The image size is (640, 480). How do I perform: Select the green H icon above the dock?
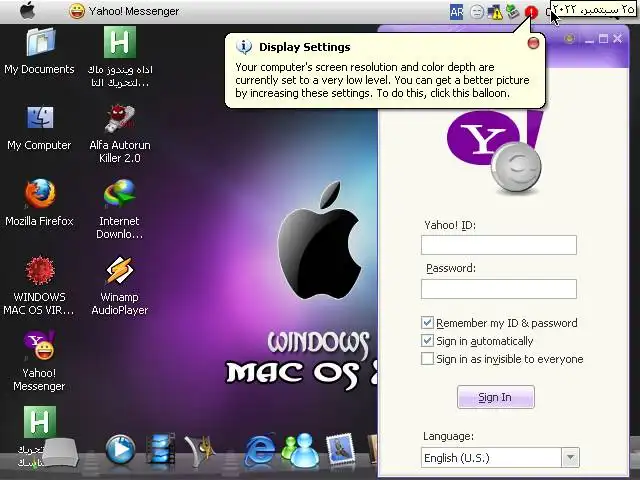[40, 422]
